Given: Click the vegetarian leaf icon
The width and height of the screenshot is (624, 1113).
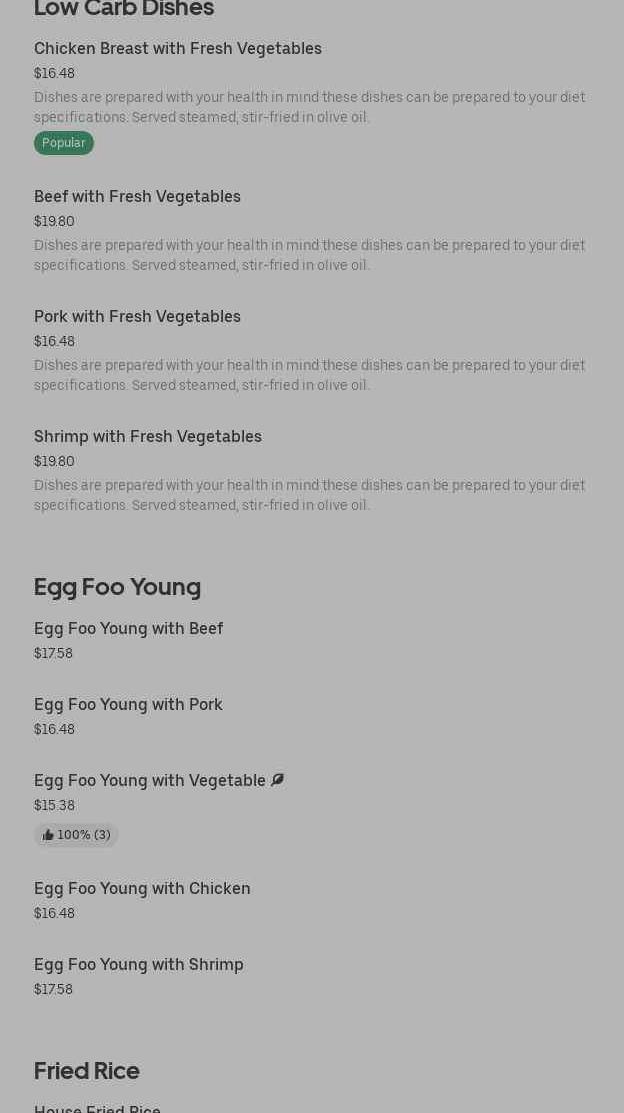Looking at the screenshot, I should coord(278,780).
